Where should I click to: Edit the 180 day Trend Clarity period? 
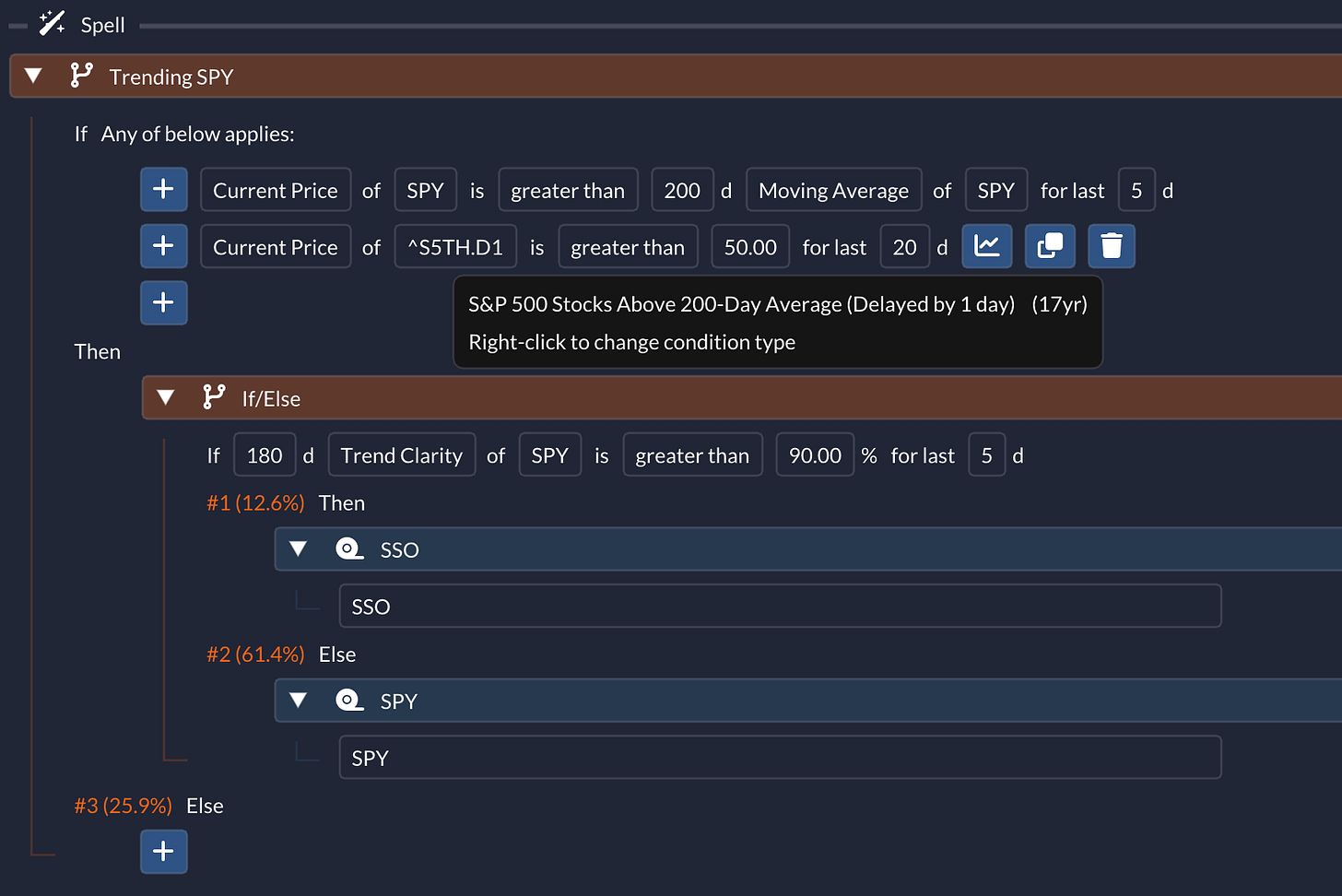265,455
